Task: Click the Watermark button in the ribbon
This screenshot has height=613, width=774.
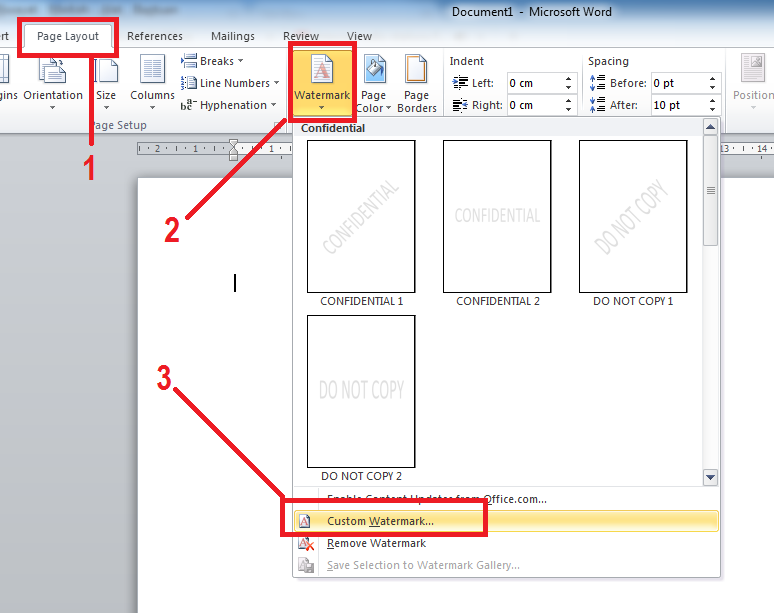Action: (322, 82)
